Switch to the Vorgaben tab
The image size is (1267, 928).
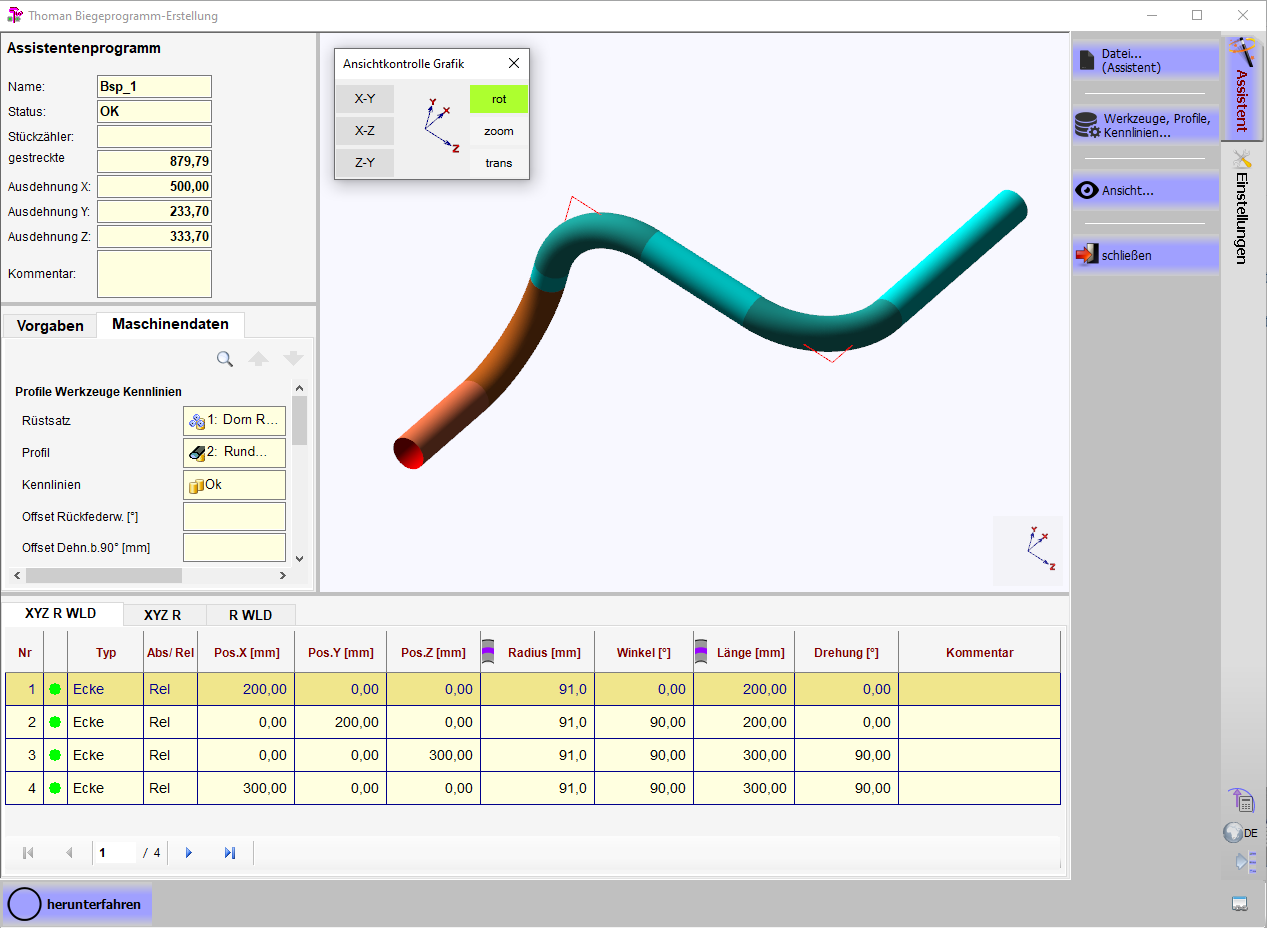50,326
